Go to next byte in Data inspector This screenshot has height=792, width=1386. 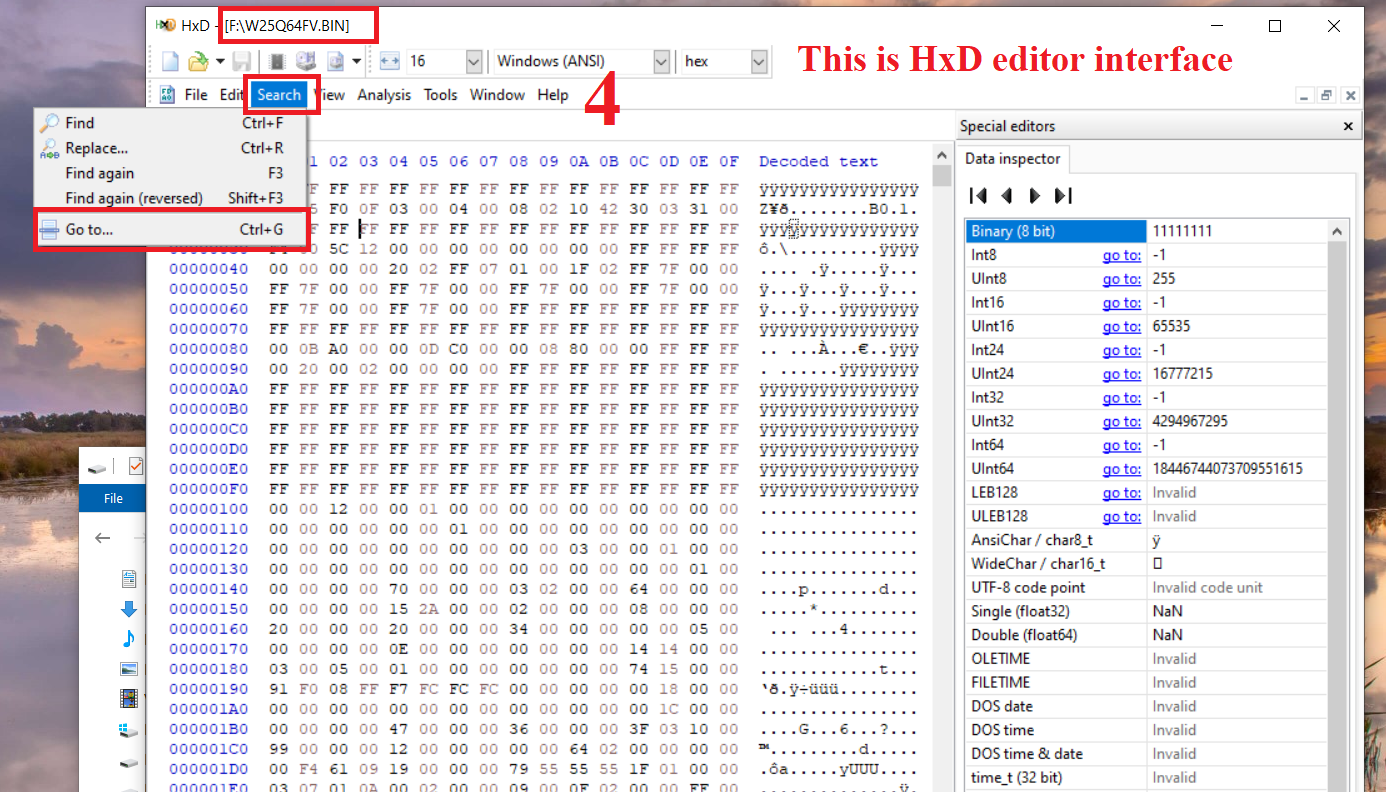coord(1035,195)
